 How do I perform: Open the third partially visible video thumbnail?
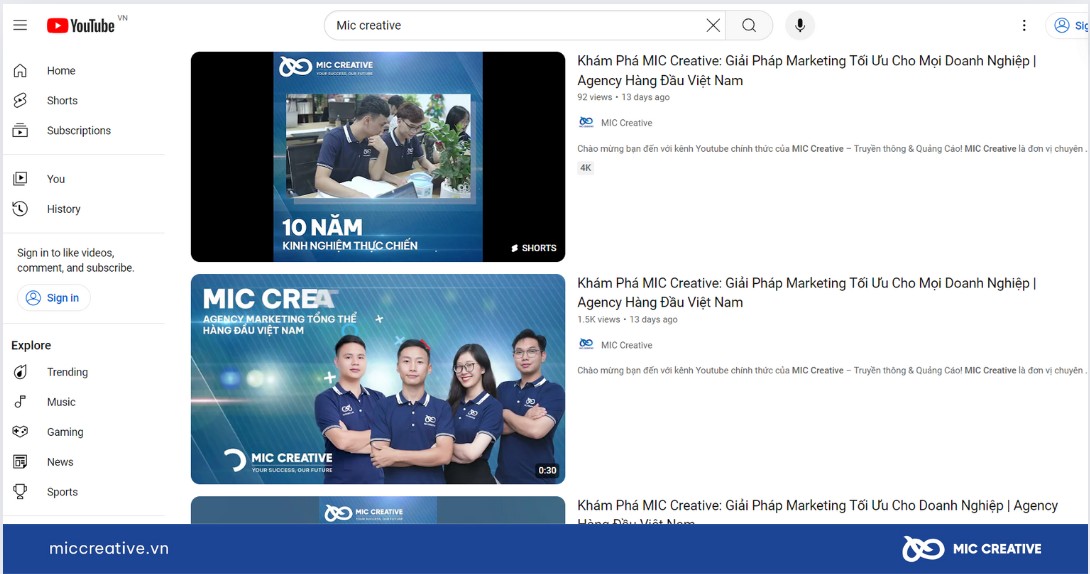[x=378, y=510]
